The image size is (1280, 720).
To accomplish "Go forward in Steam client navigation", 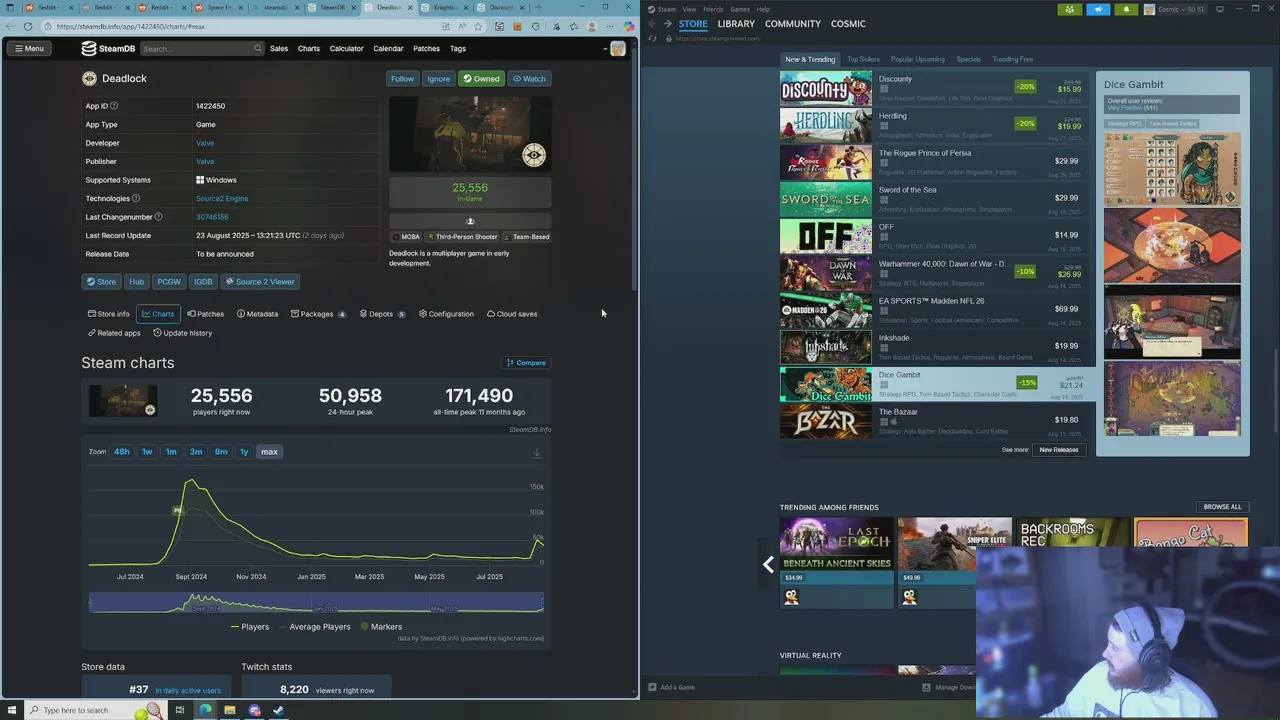I will click(667, 23).
